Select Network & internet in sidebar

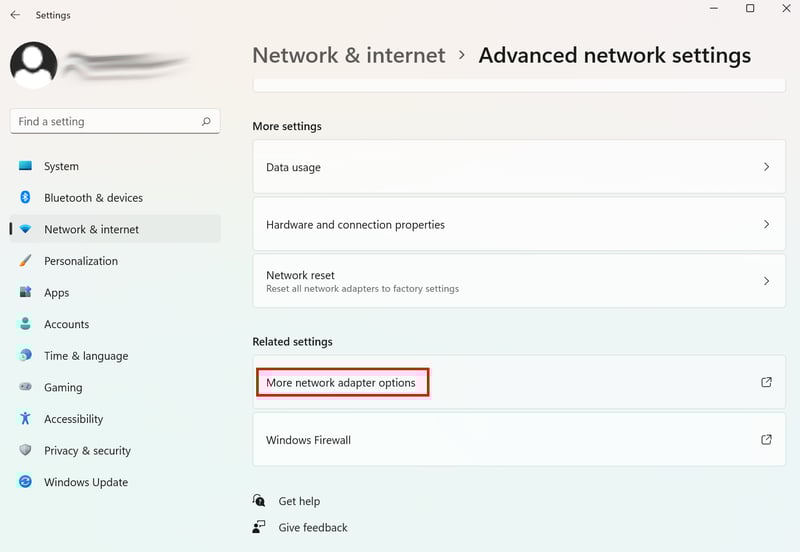pyautogui.click(x=115, y=229)
